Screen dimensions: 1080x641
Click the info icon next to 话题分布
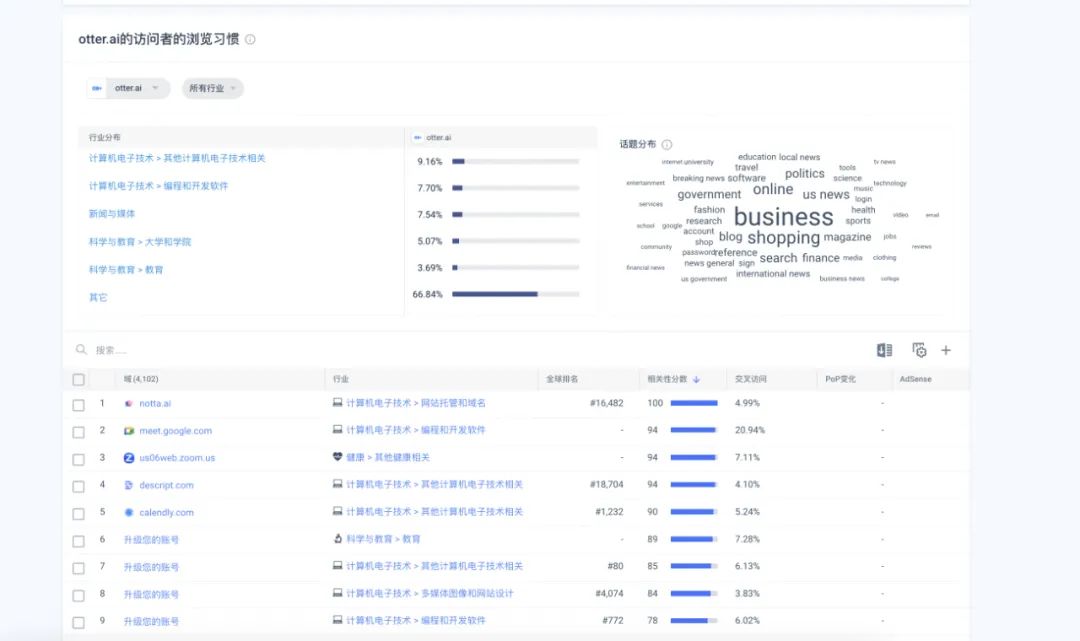[667, 145]
